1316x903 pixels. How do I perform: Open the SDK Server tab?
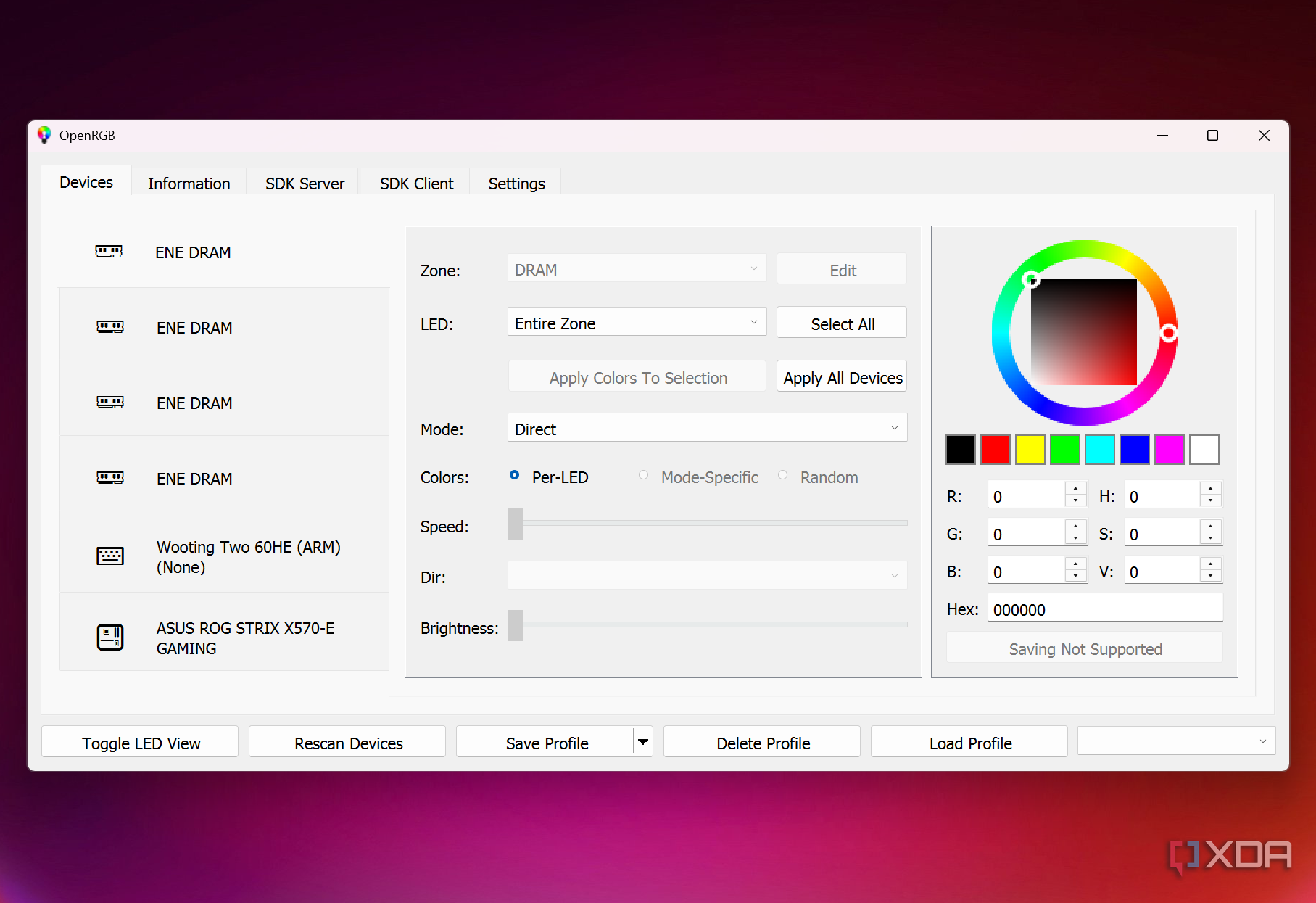pyautogui.click(x=305, y=184)
